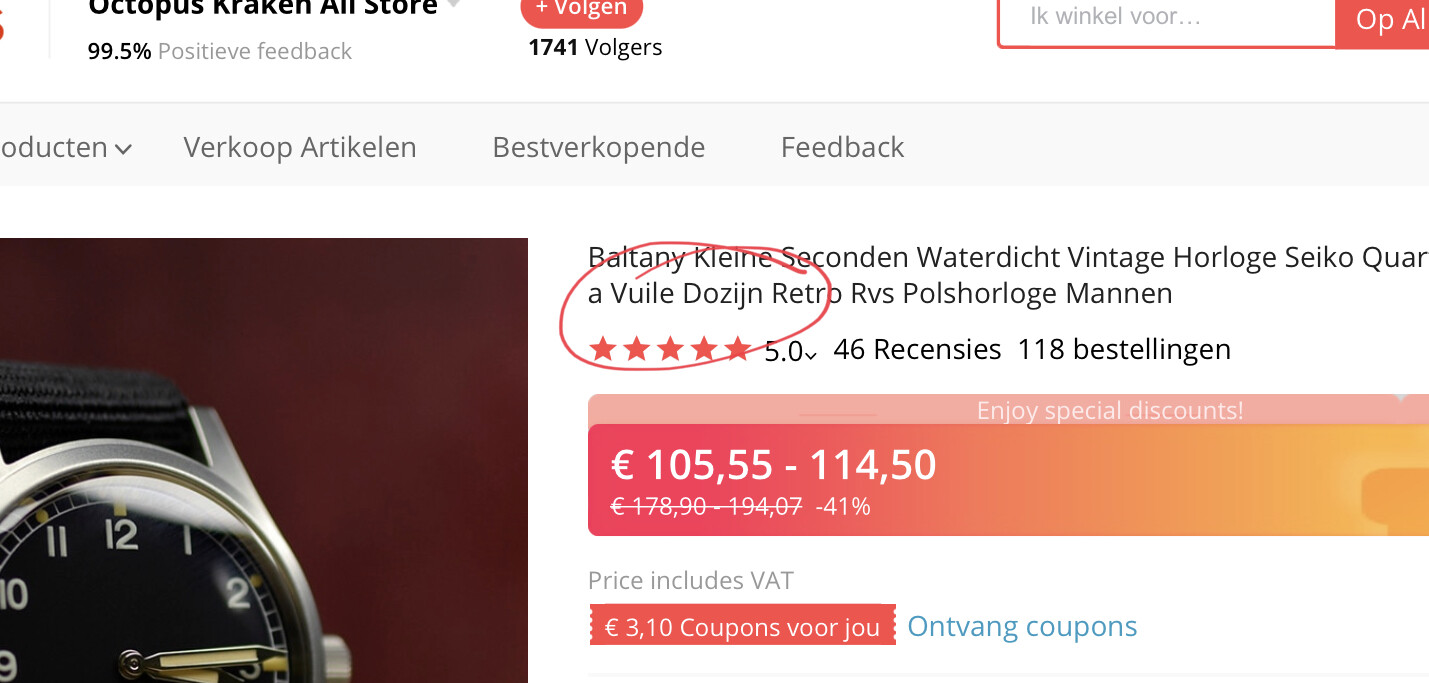Click the red 'Op Al' search button
Viewport: 1429px width, 683px height.
[x=1383, y=18]
